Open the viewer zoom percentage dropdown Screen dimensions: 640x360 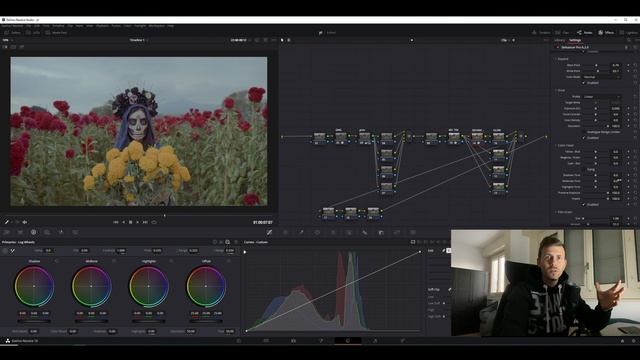(x=7, y=40)
